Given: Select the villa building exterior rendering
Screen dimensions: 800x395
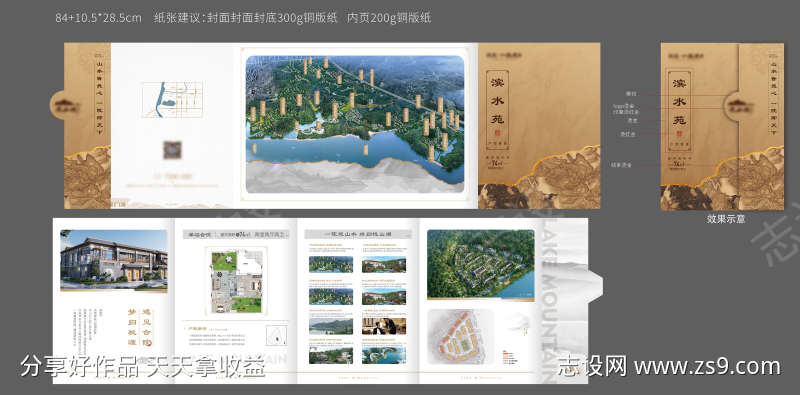Looking at the screenshot, I should point(114,260).
